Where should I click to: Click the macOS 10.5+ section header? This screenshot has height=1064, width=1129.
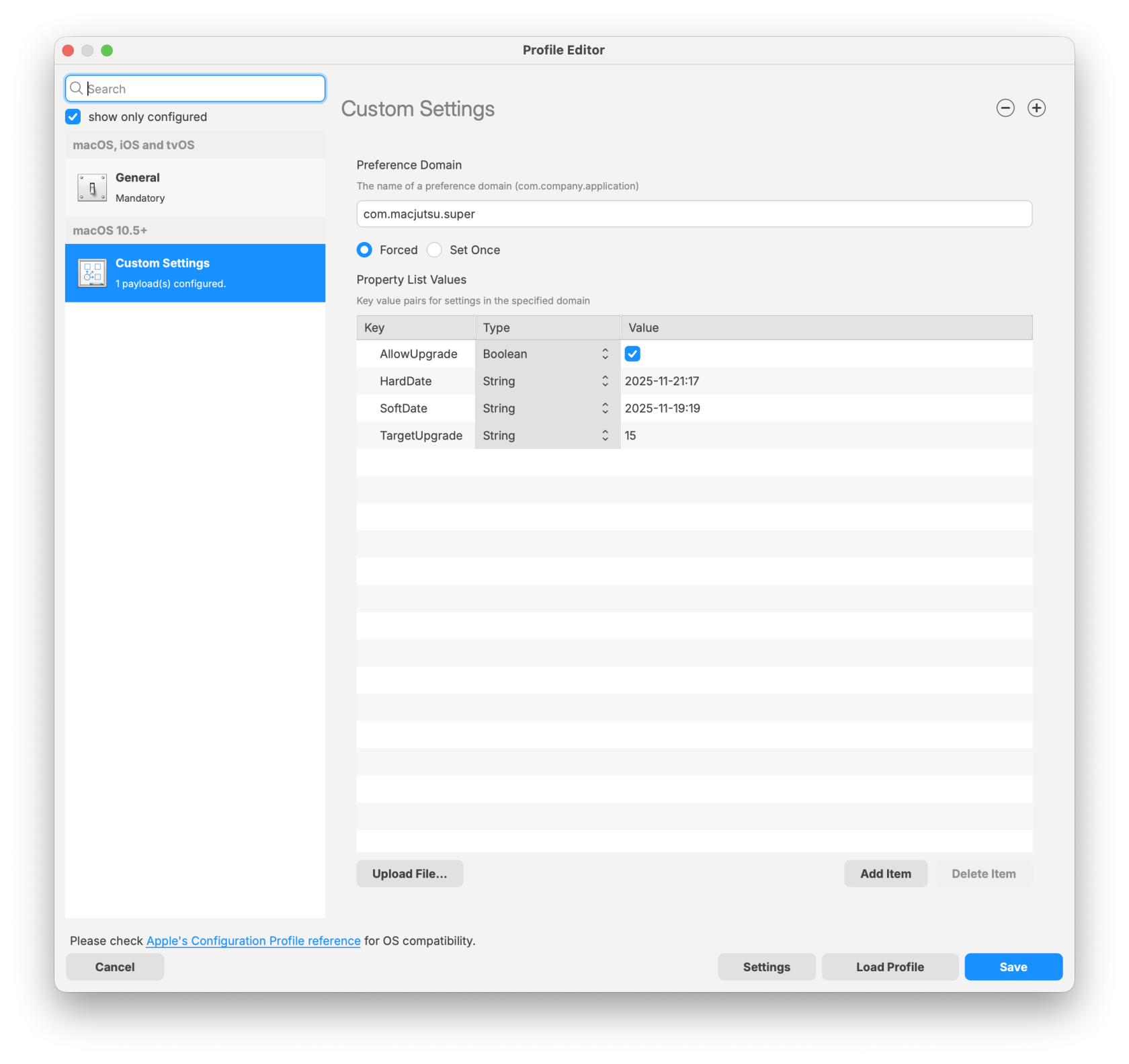click(x=195, y=231)
